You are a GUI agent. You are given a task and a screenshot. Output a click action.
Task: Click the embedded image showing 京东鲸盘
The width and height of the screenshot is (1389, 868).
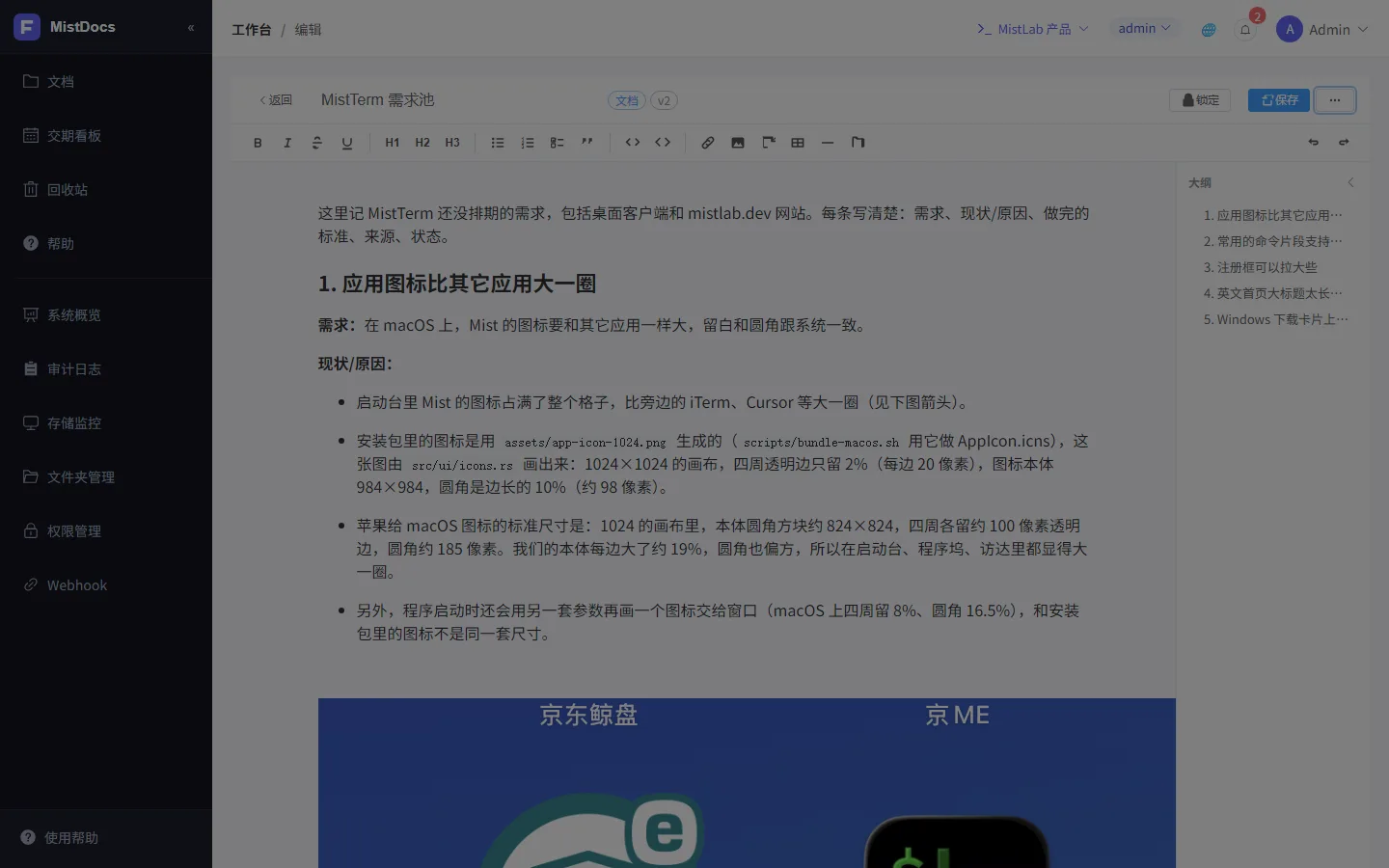tap(747, 783)
